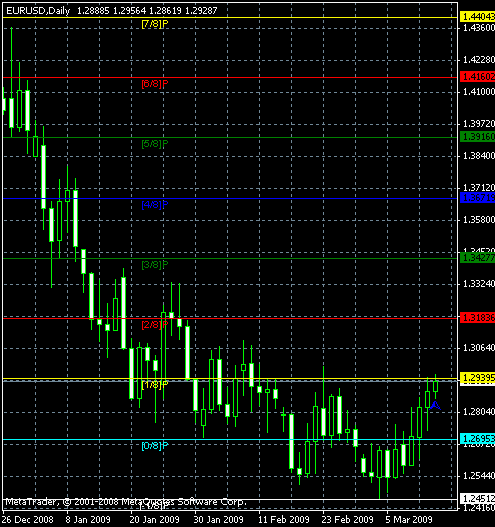Click the blue arrow marker near last candle

click(x=435, y=406)
